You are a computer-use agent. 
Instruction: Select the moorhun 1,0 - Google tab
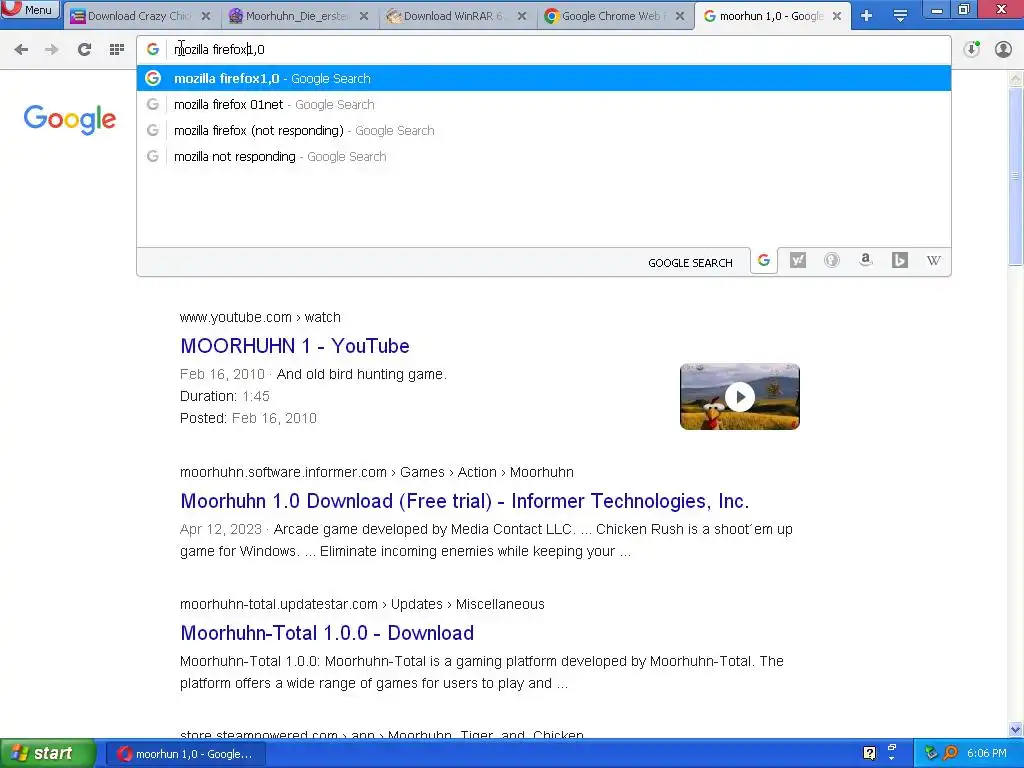[771, 16]
